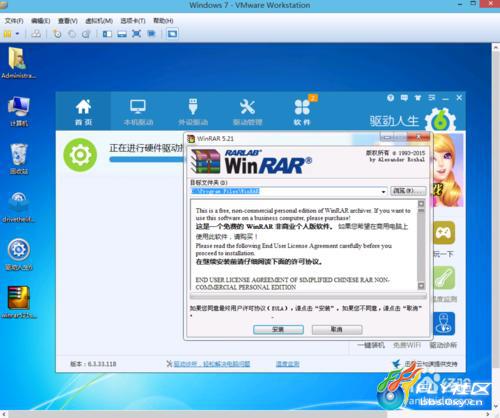
Task: Open the 虚拟机(M) menu in VMware
Action: pos(99,21)
